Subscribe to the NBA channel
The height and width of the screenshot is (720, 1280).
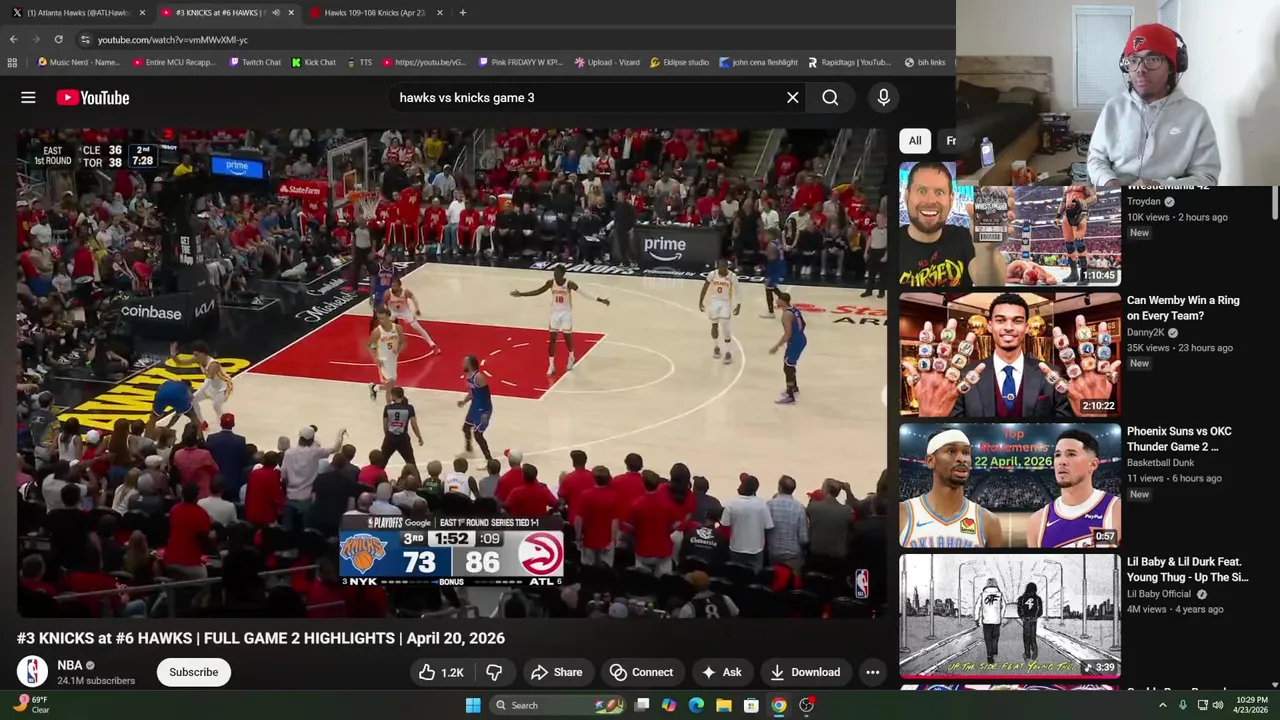point(193,672)
